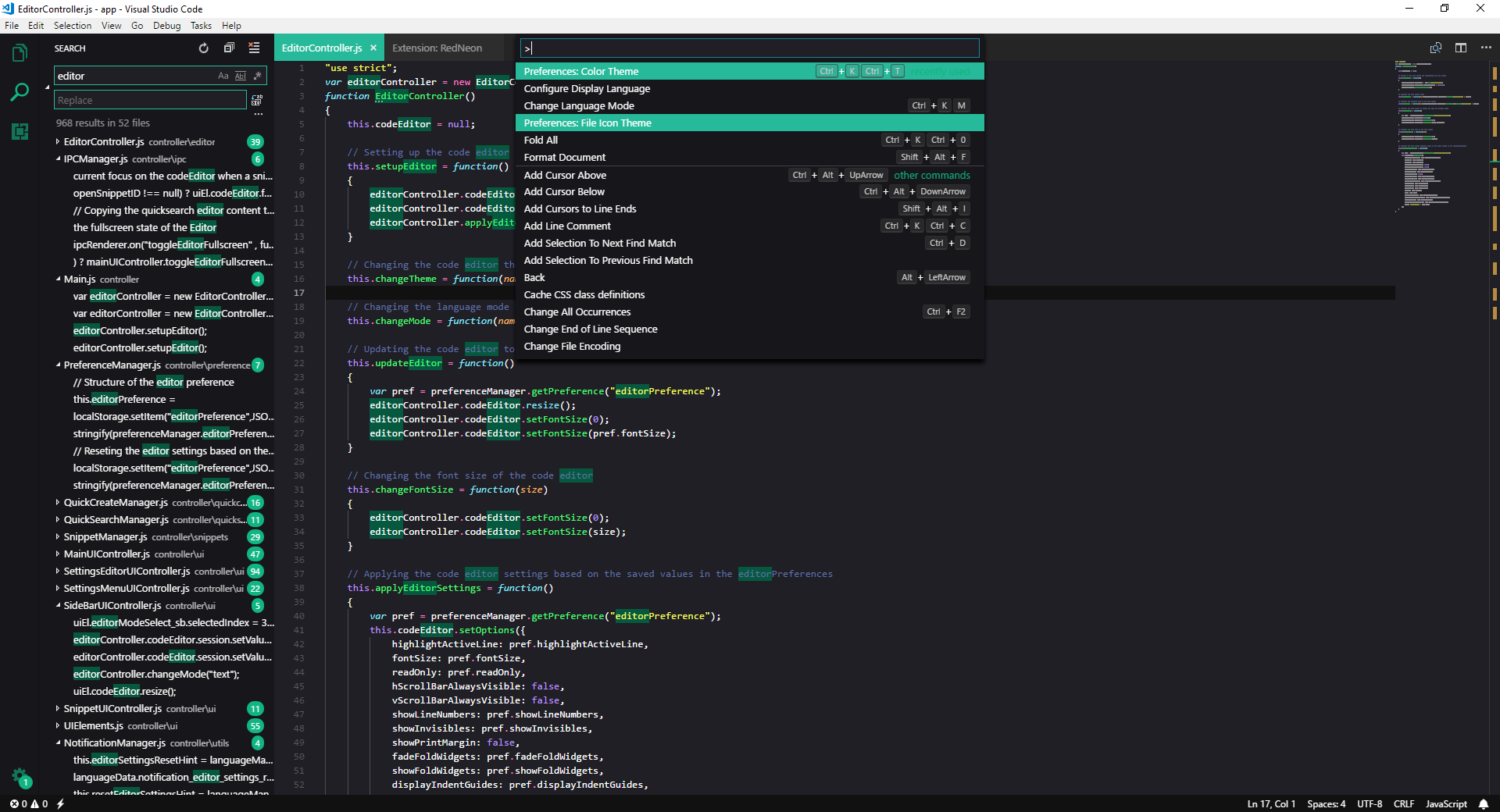The width and height of the screenshot is (1500, 812).
Task: Refresh the search results
Action: (x=204, y=48)
